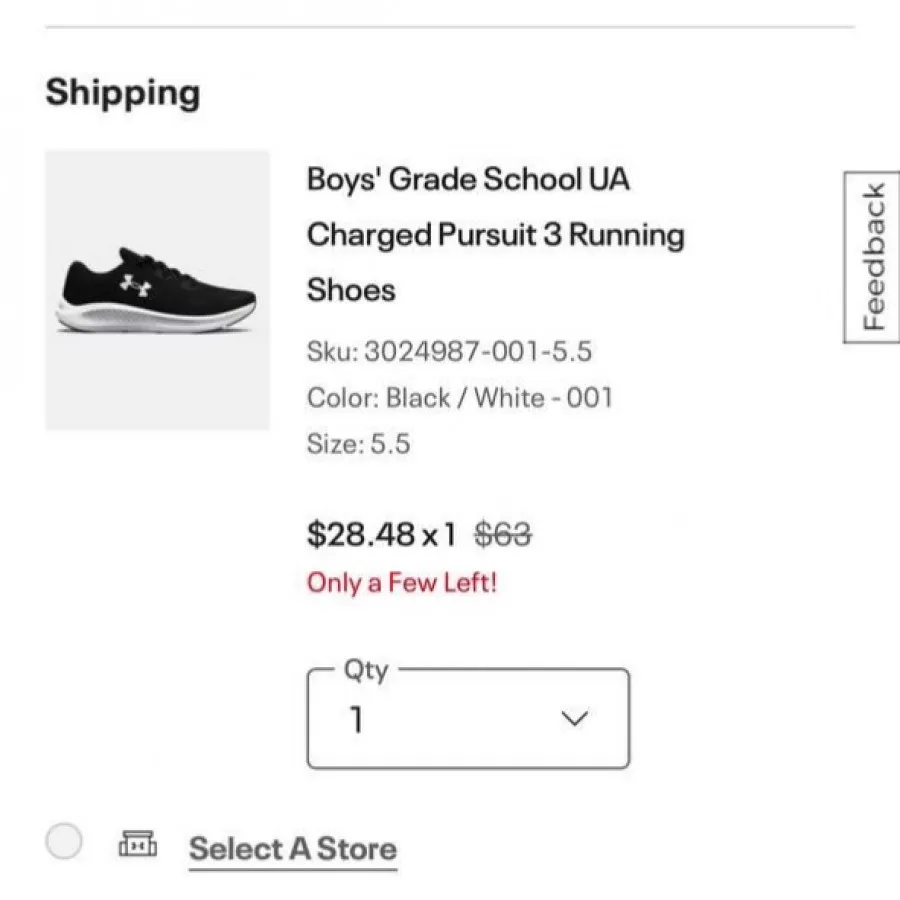Click the store pickup icon
900x900 pixels.
pyautogui.click(x=137, y=843)
